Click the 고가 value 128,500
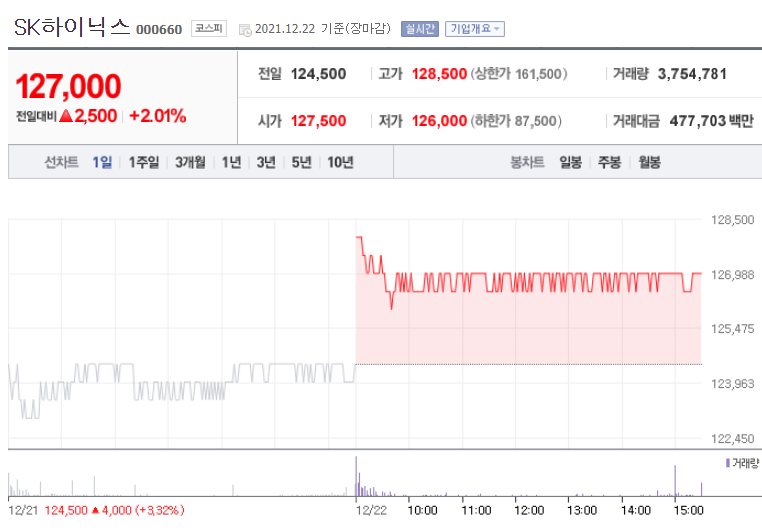Viewport: 762px width, 530px height. (439, 74)
